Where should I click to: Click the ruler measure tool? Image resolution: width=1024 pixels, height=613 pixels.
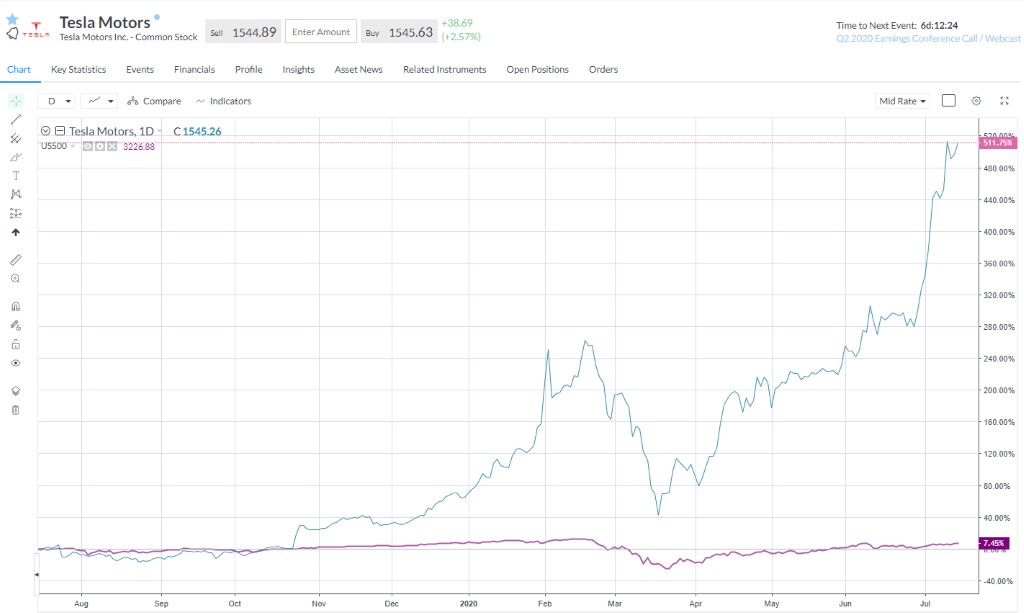pos(15,259)
